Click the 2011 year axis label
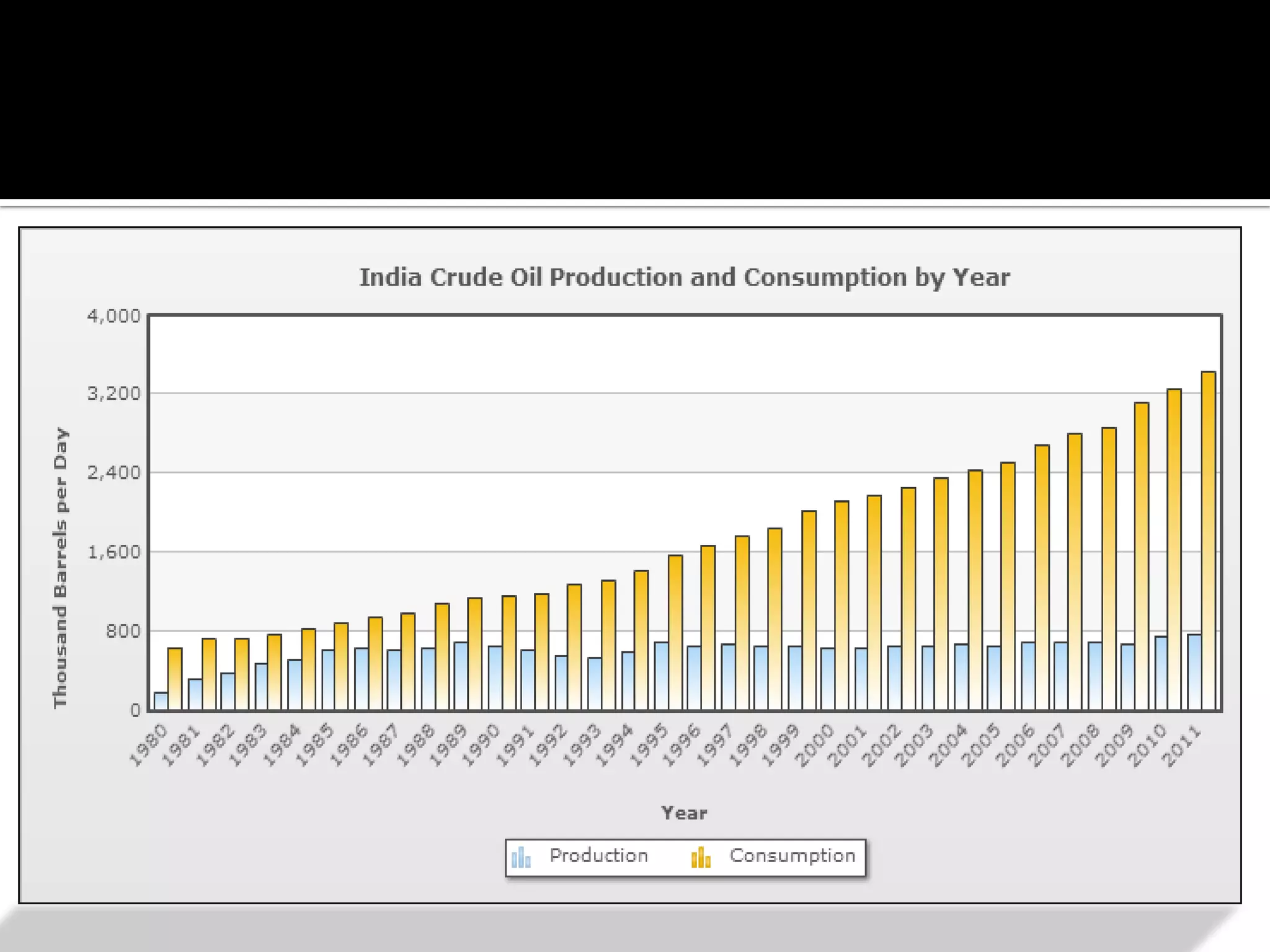The height and width of the screenshot is (952, 1270). coord(1182,746)
